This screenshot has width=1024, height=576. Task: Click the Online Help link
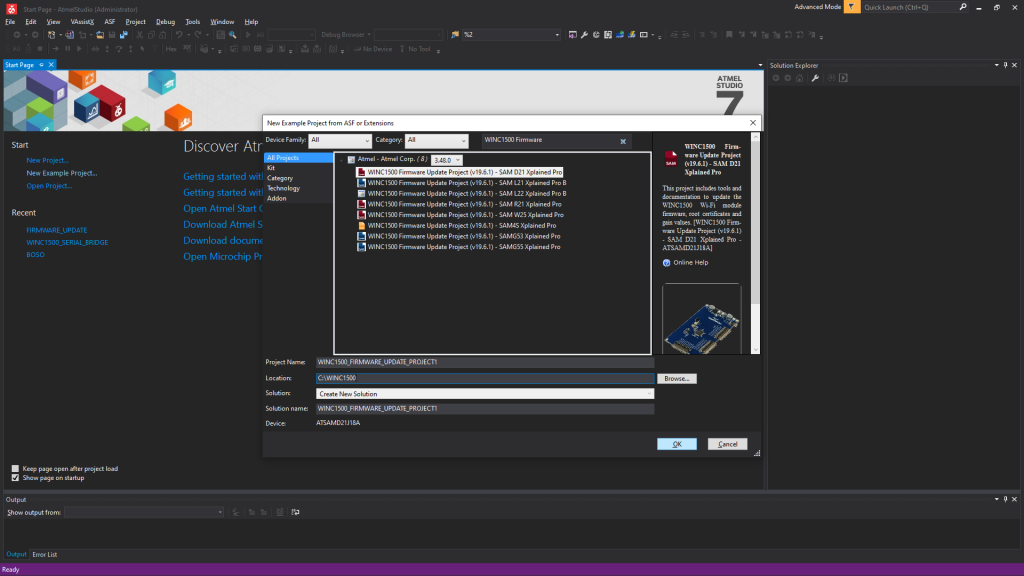coord(691,263)
